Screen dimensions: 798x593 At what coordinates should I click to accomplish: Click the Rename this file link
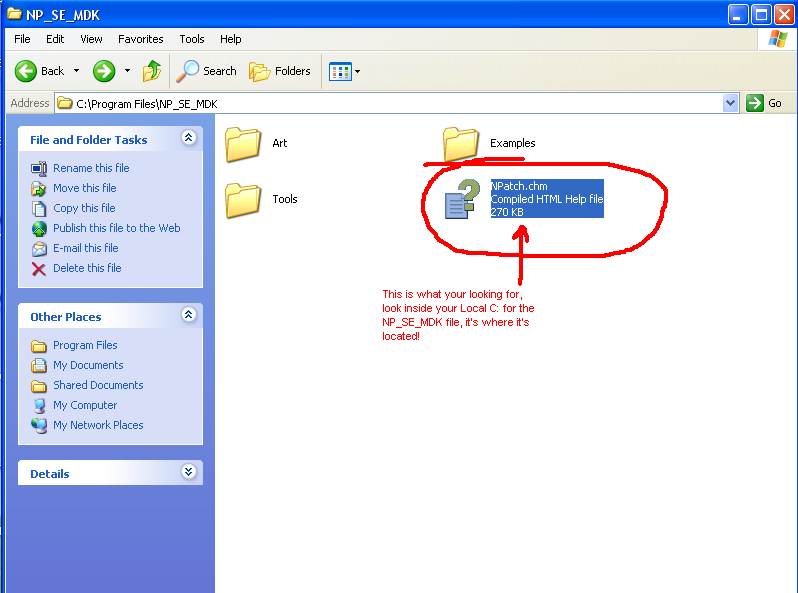point(91,168)
